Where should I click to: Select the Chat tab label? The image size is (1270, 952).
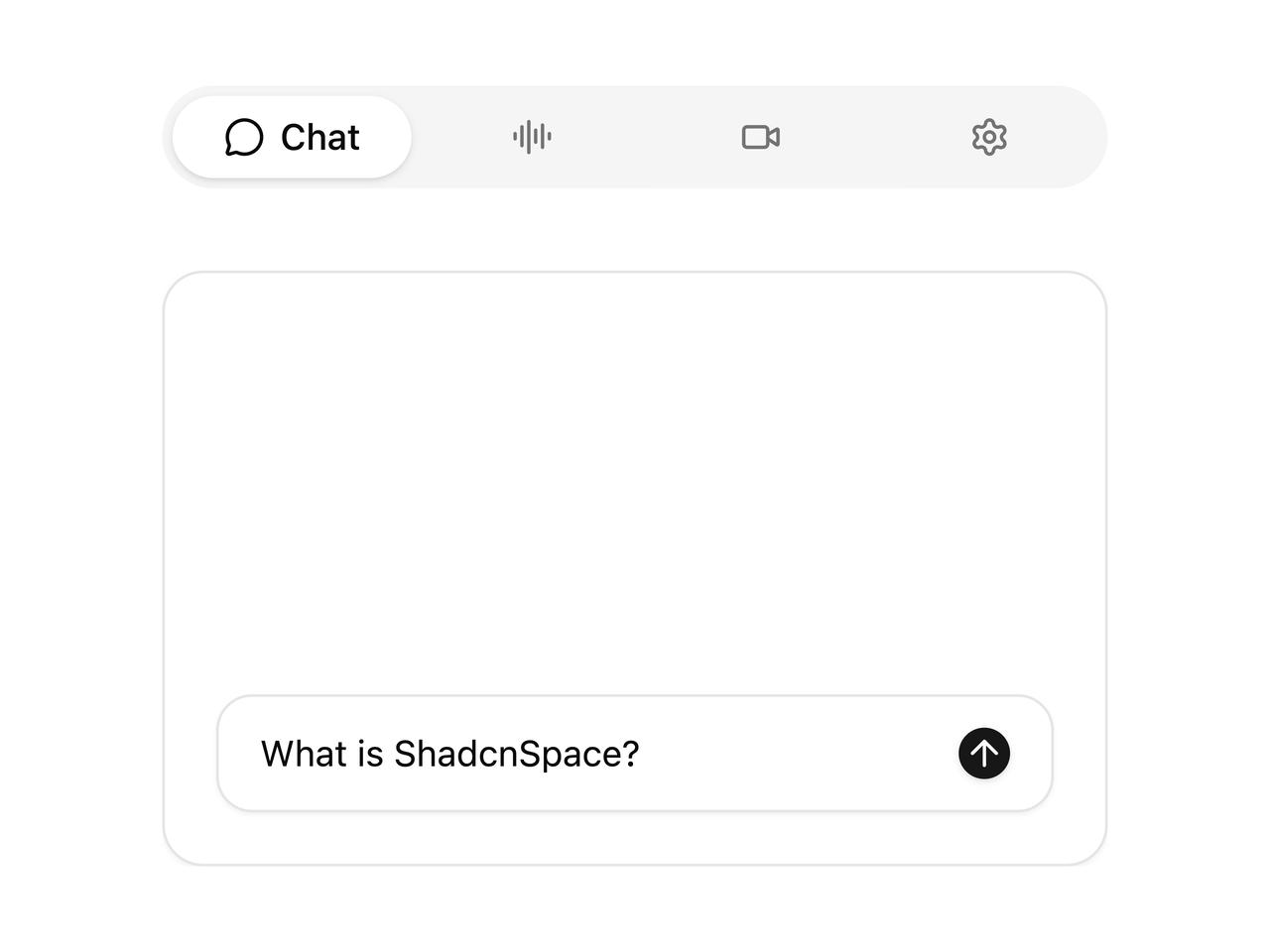coord(319,137)
